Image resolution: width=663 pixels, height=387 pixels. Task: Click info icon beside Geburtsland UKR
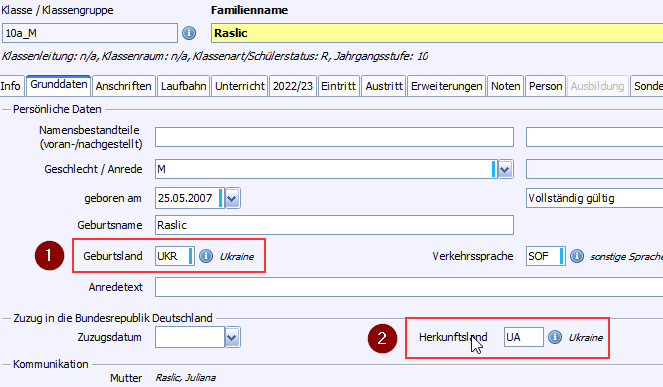pos(206,256)
